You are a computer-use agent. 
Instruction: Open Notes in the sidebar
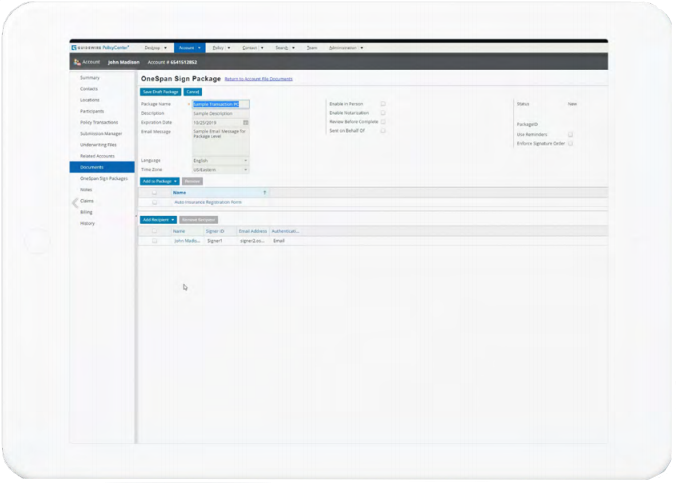coord(86,189)
